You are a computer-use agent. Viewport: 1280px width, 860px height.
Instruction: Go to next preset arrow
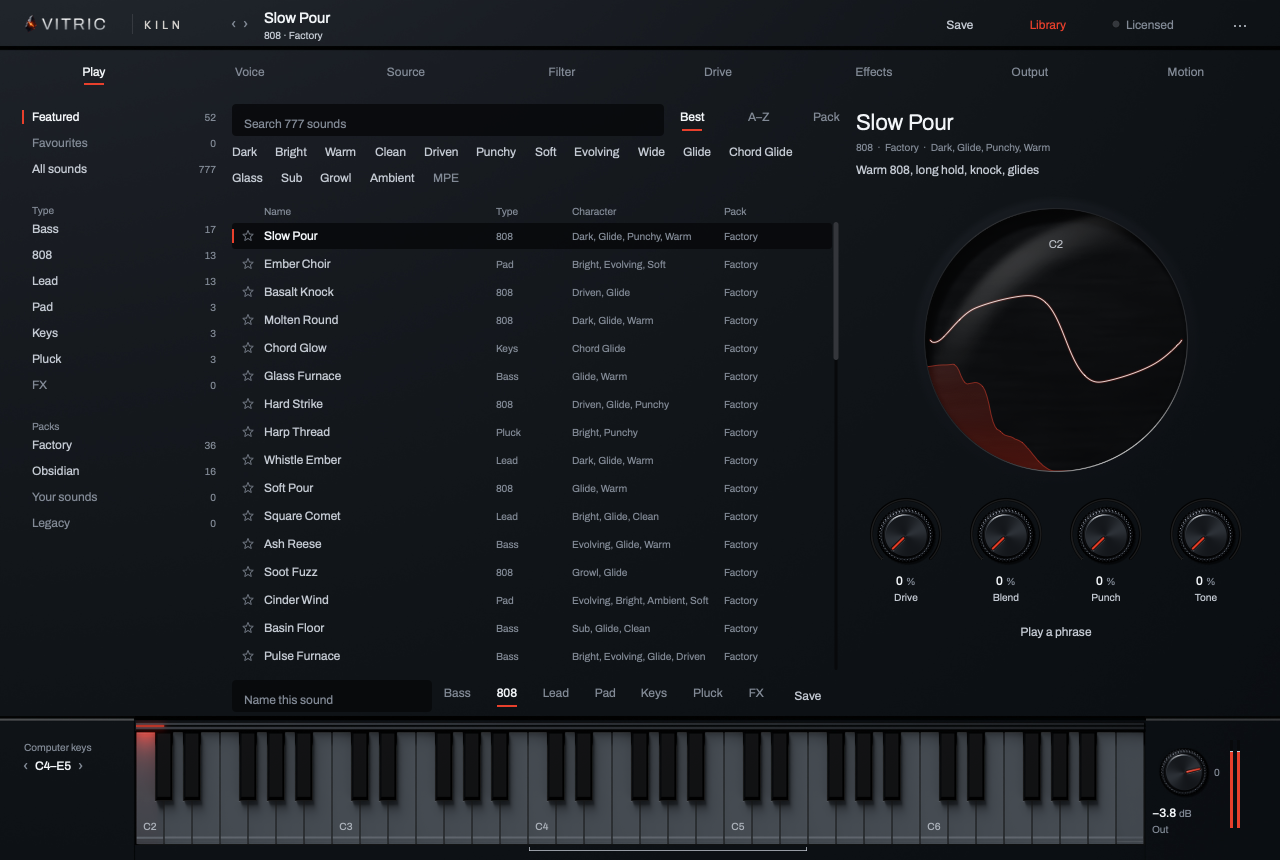(x=246, y=24)
